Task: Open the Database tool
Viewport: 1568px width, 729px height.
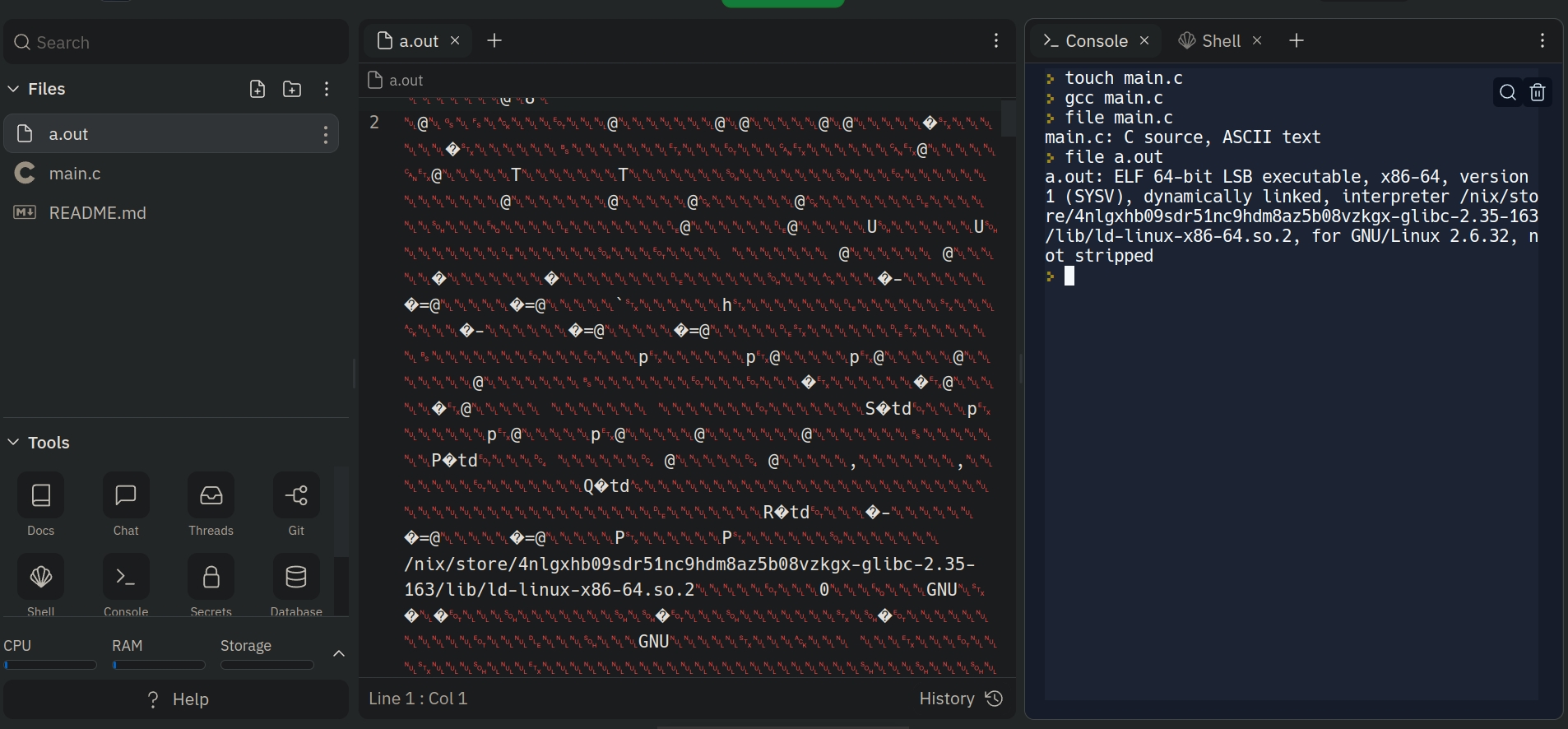Action: pyautogui.click(x=296, y=578)
